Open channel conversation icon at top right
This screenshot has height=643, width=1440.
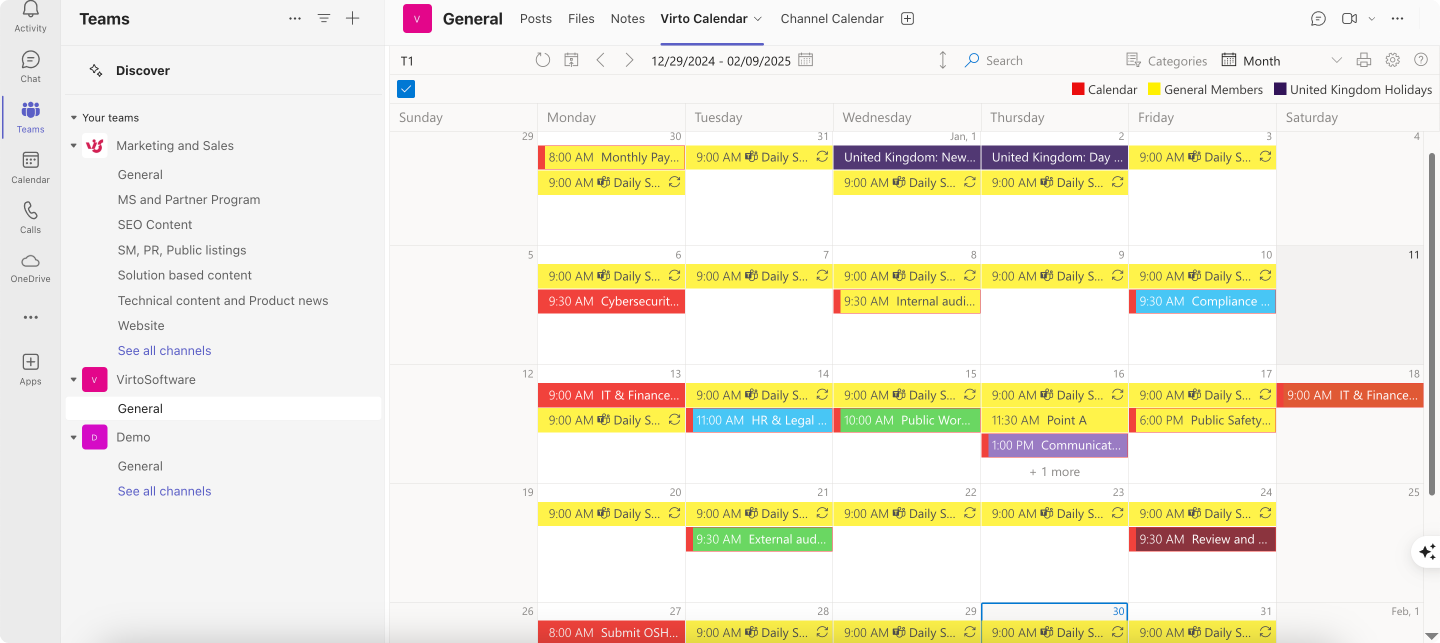coord(1318,19)
